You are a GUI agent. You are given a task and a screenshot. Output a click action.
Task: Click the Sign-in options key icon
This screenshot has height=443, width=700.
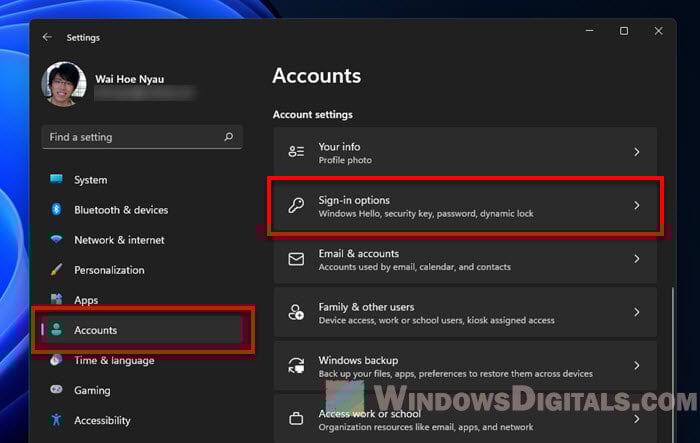(296, 205)
